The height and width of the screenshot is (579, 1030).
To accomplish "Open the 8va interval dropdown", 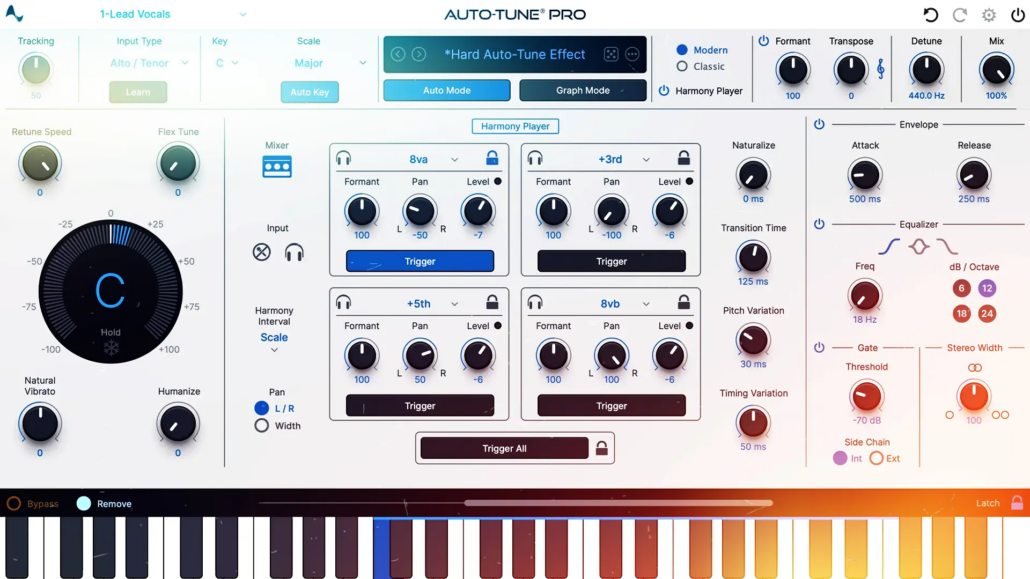I will point(434,159).
